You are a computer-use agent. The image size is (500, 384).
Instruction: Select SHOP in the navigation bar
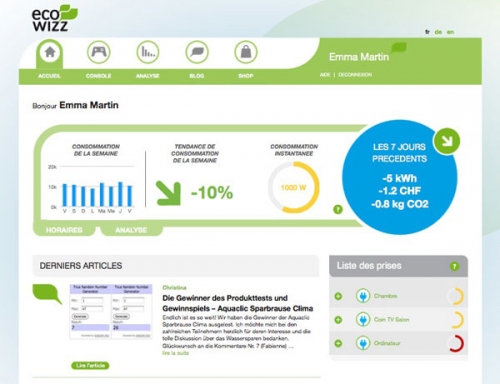tap(246, 76)
